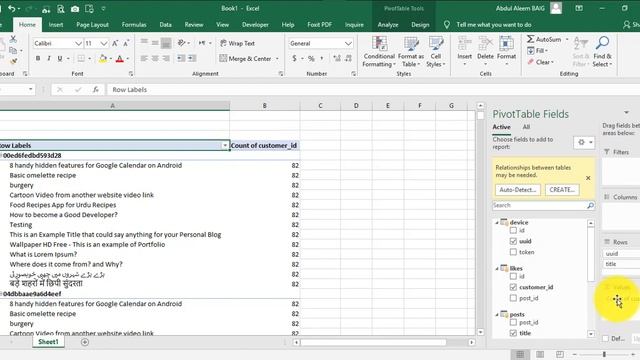Switch to Page Layout view in status bar
The width and height of the screenshot is (640, 360).
click(540, 354)
